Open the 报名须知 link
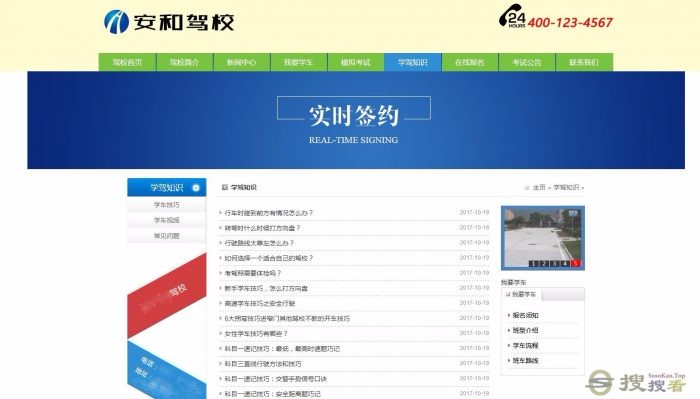The width and height of the screenshot is (700, 399). click(x=525, y=316)
